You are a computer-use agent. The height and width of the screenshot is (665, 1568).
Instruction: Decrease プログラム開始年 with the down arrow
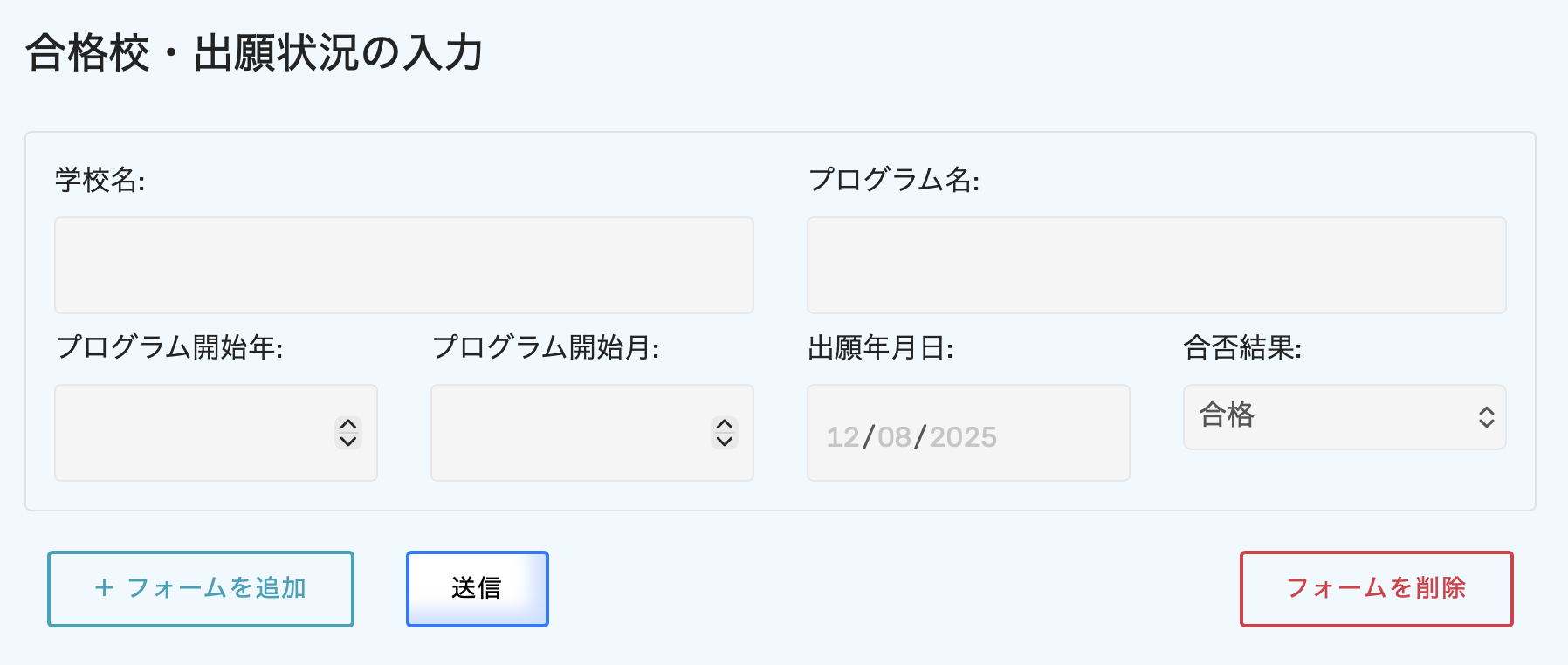[348, 442]
